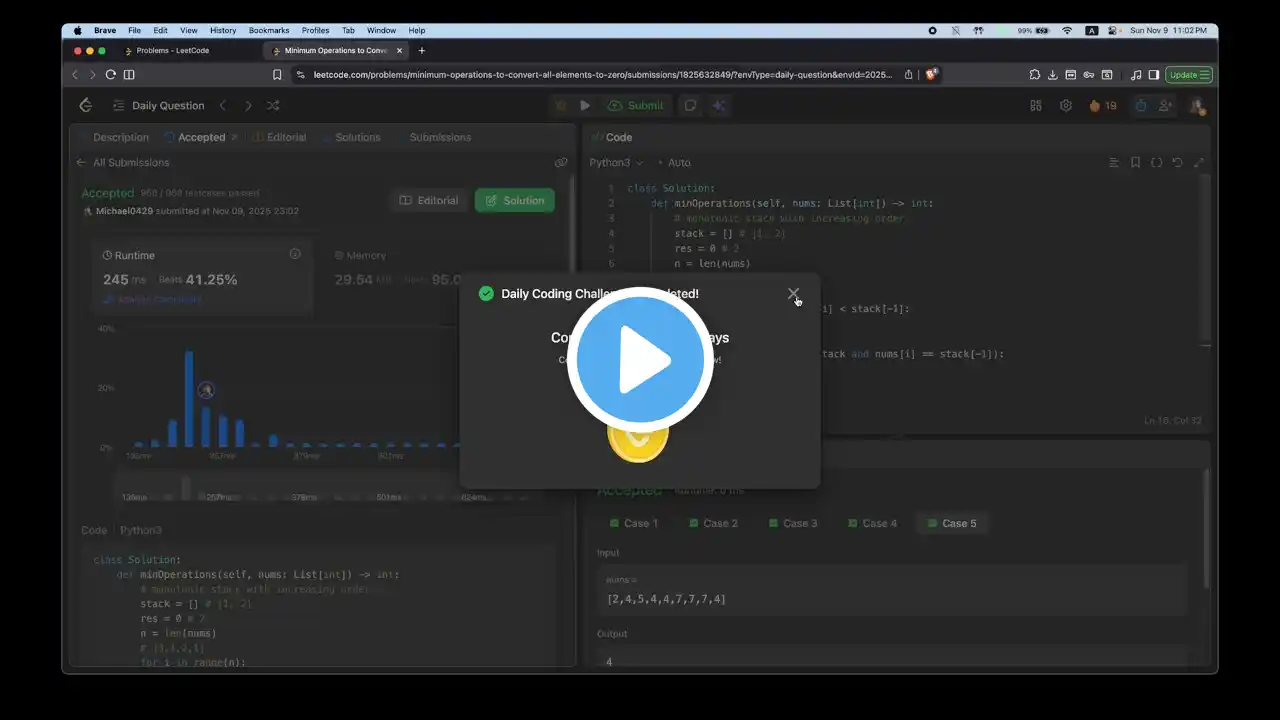1280x720 pixels.
Task: Open the notes icon next to Submit
Action: [690, 105]
